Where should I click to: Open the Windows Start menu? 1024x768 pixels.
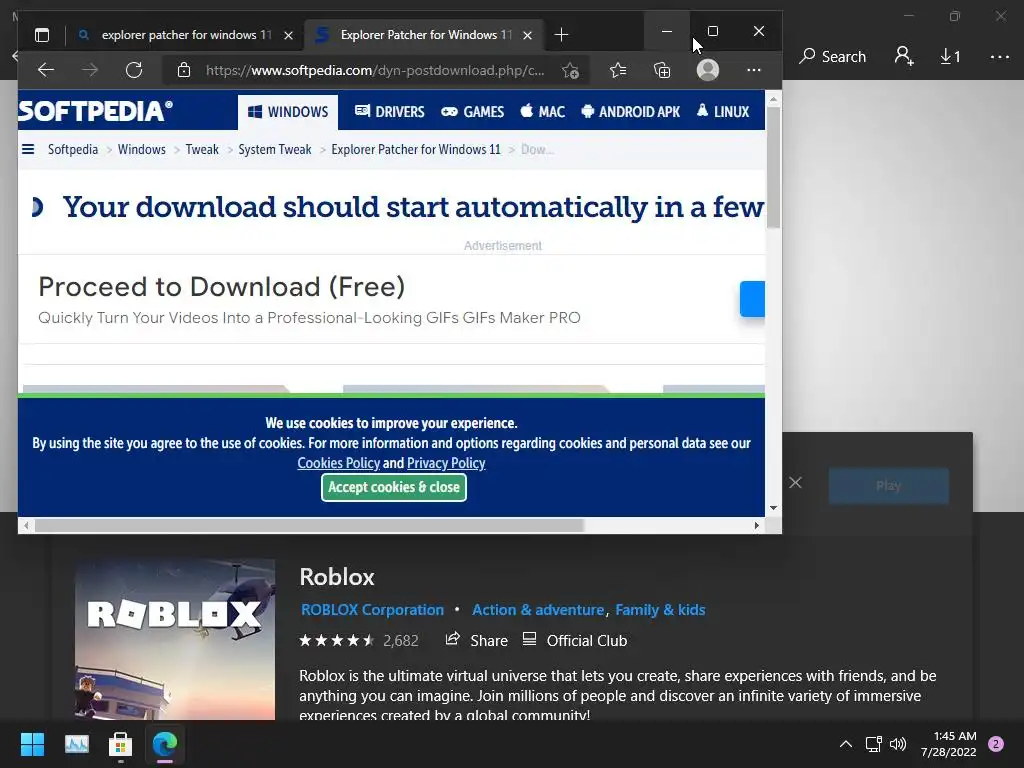coord(33,744)
